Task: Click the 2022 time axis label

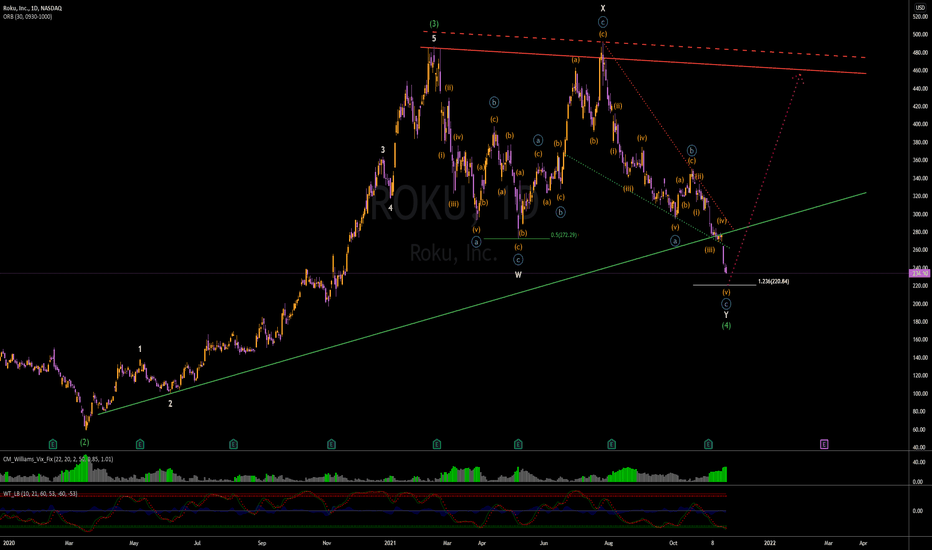Action: [x=769, y=543]
